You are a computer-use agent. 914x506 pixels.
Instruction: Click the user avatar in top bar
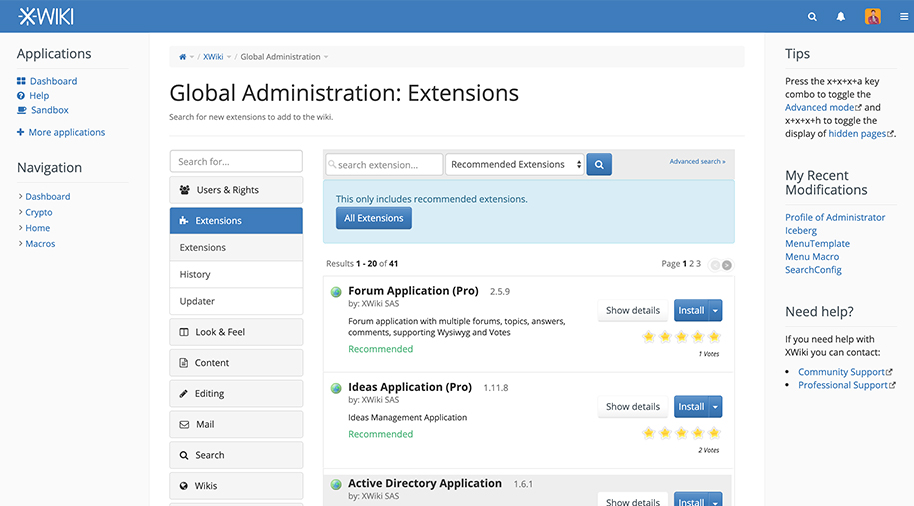point(873,17)
